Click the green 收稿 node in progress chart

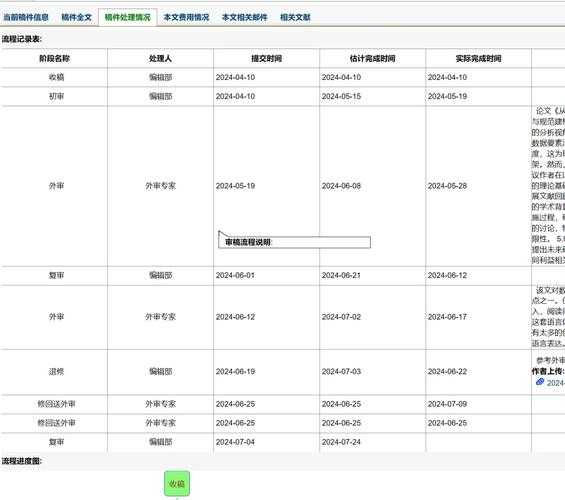(177, 483)
